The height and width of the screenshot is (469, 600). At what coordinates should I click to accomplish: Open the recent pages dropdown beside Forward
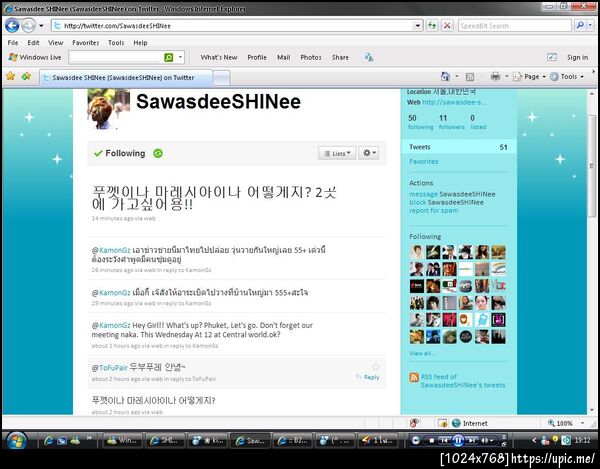click(x=41, y=26)
